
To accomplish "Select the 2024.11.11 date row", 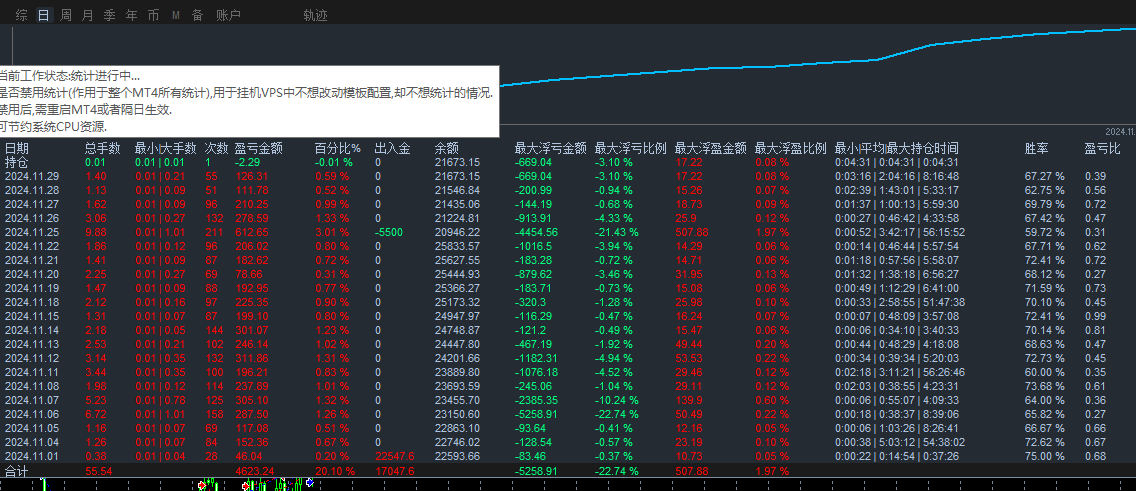I will coord(33,372).
